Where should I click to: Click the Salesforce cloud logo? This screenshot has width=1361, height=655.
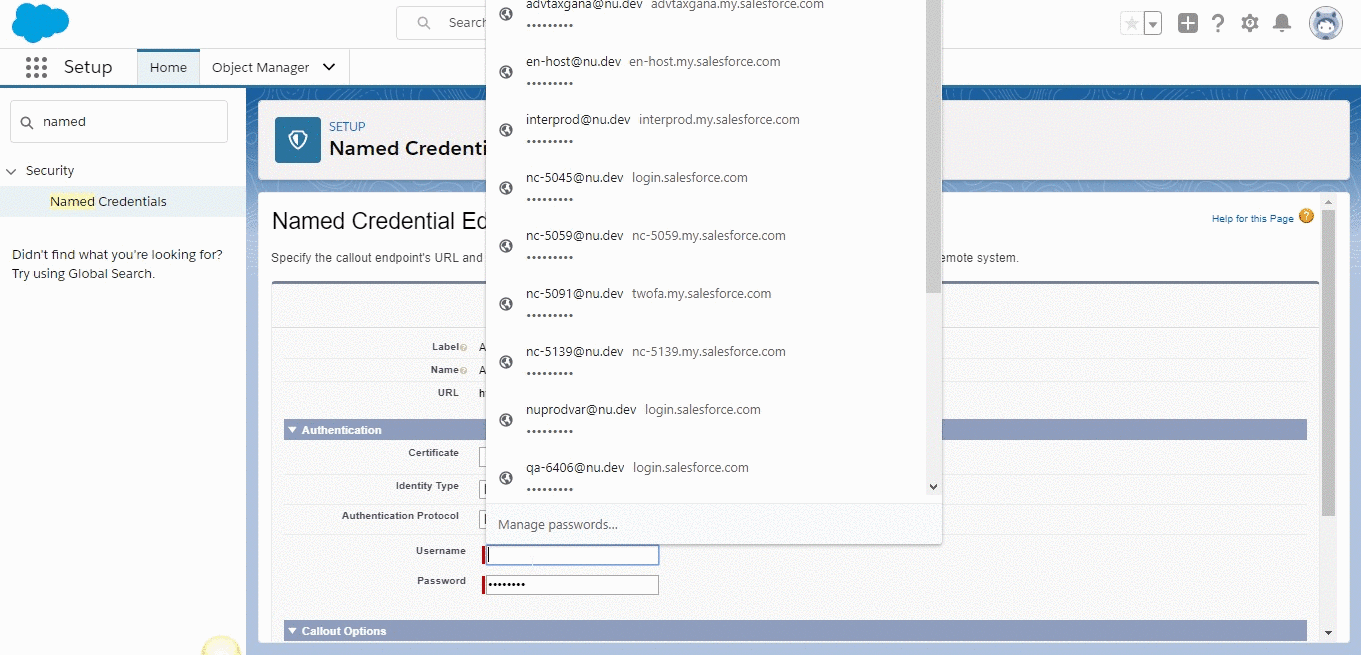(41, 23)
